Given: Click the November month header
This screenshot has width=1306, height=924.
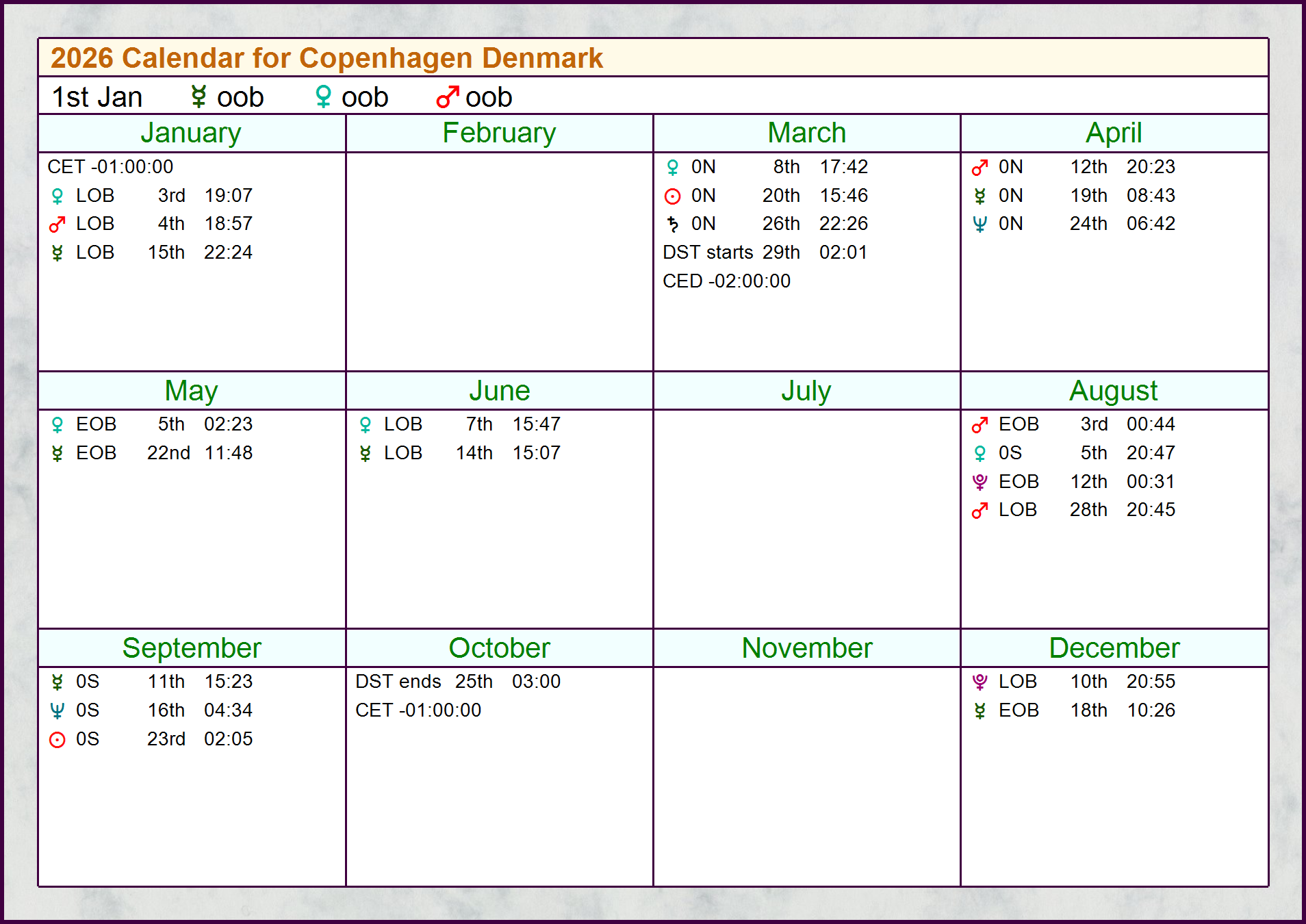Looking at the screenshot, I should coord(806,648).
